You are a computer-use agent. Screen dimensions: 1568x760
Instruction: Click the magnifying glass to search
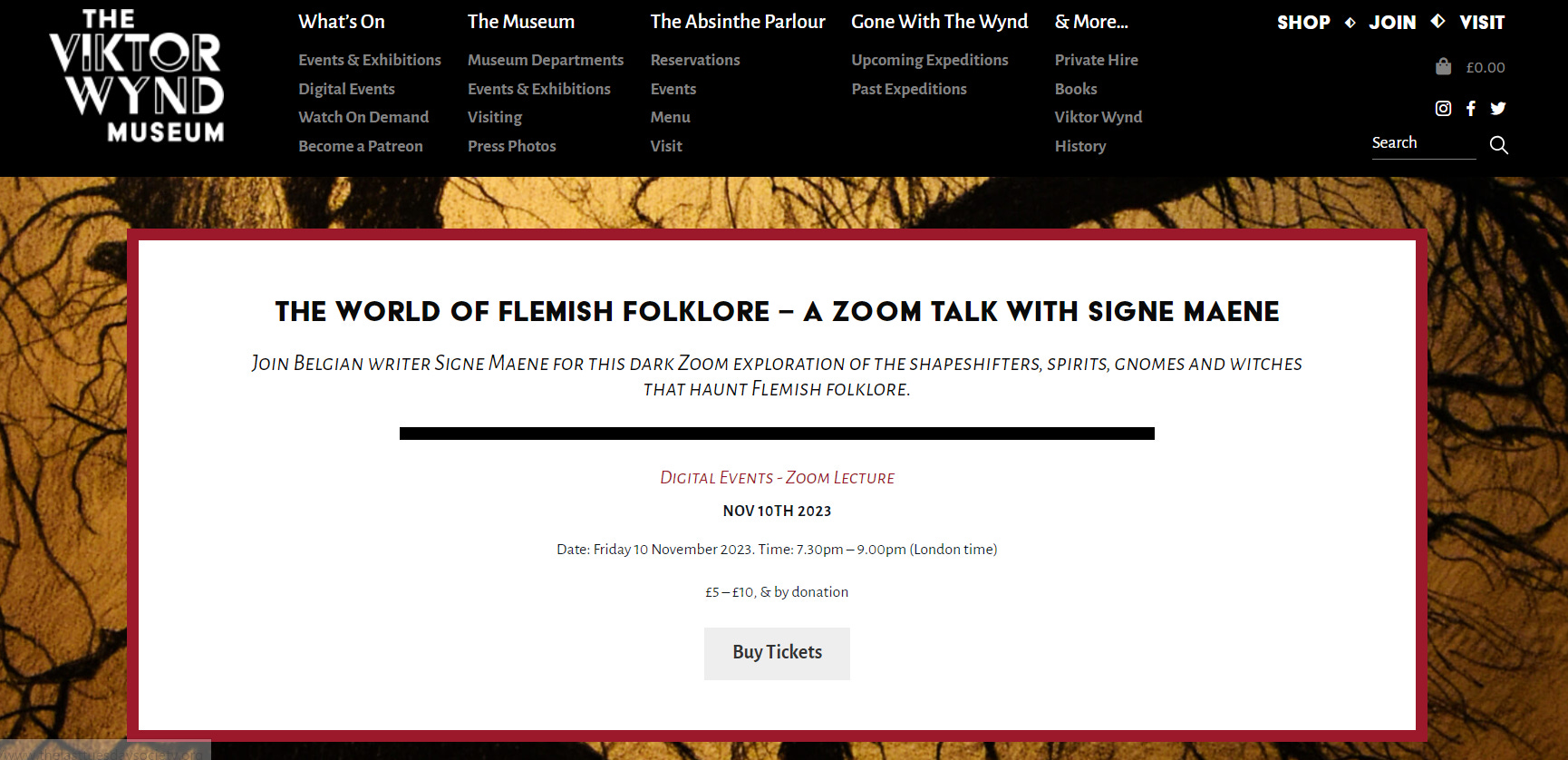(1499, 144)
